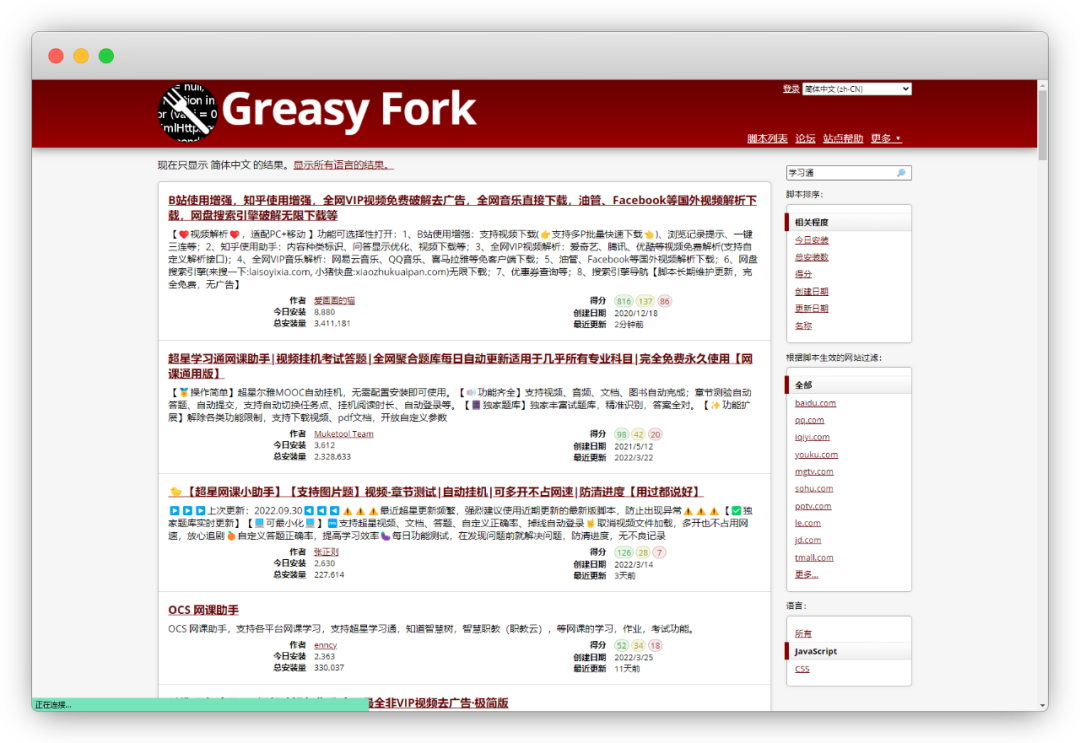Filter scripts by iqiyi.com
This screenshot has width=1080, height=743.
click(x=812, y=437)
